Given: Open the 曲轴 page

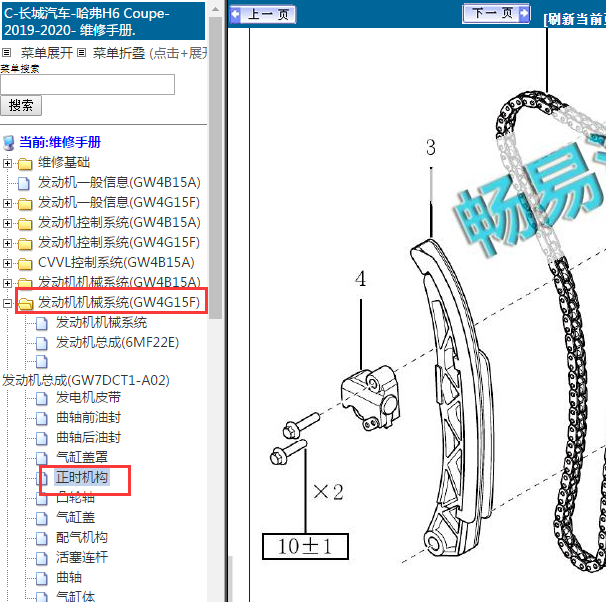Looking at the screenshot, I should tap(69, 578).
